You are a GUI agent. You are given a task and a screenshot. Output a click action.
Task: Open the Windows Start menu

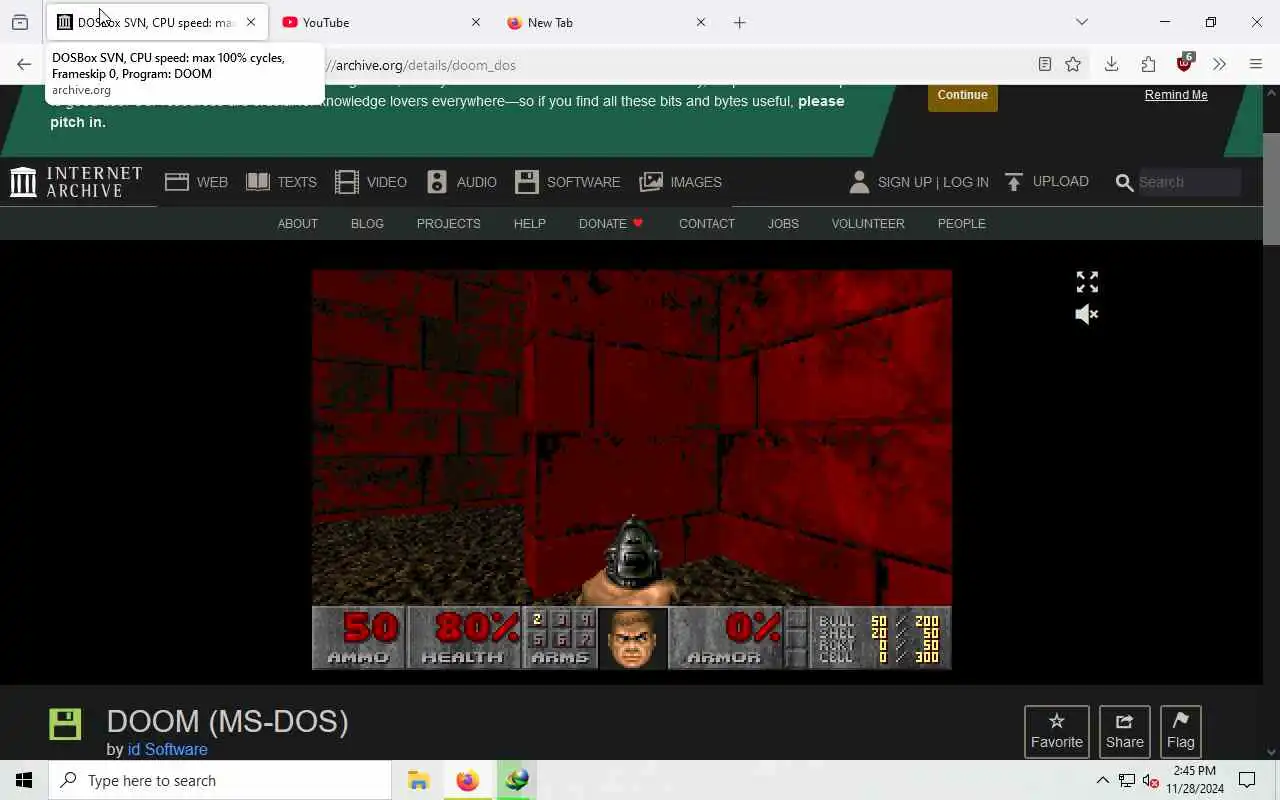tap(24, 780)
